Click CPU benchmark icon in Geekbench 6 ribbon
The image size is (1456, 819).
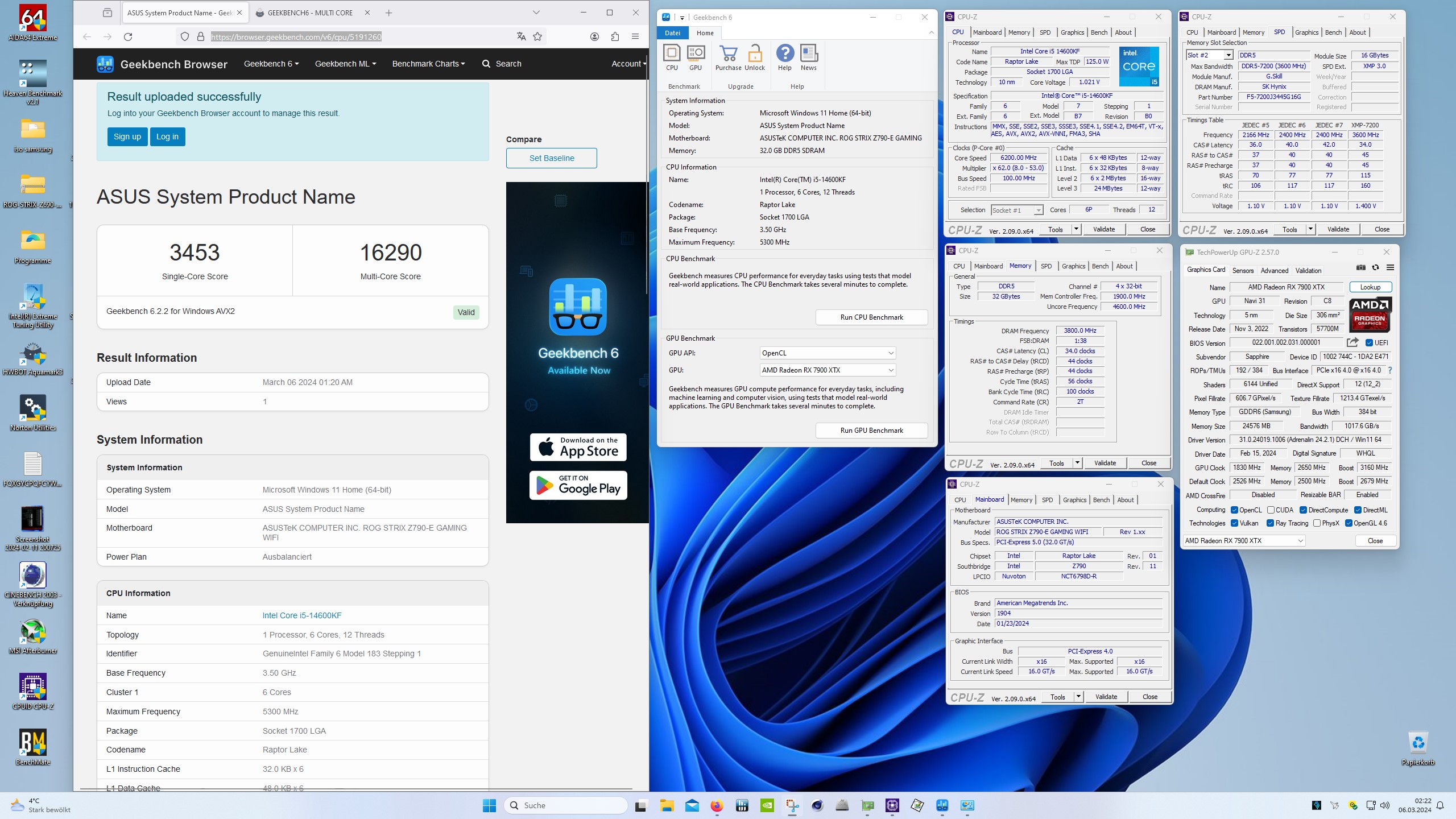[672, 57]
